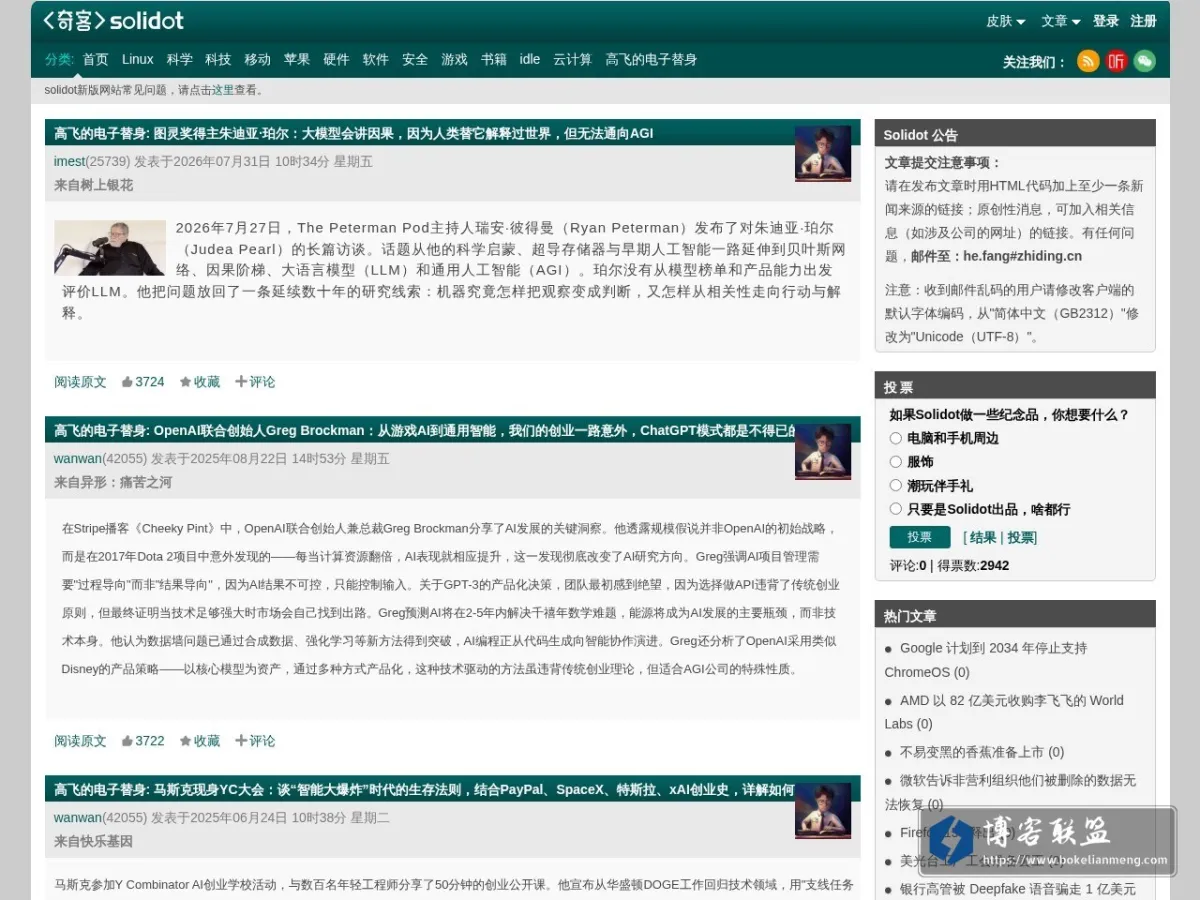
Task: Open article title about Greg Brockman
Action: pos(476,431)
